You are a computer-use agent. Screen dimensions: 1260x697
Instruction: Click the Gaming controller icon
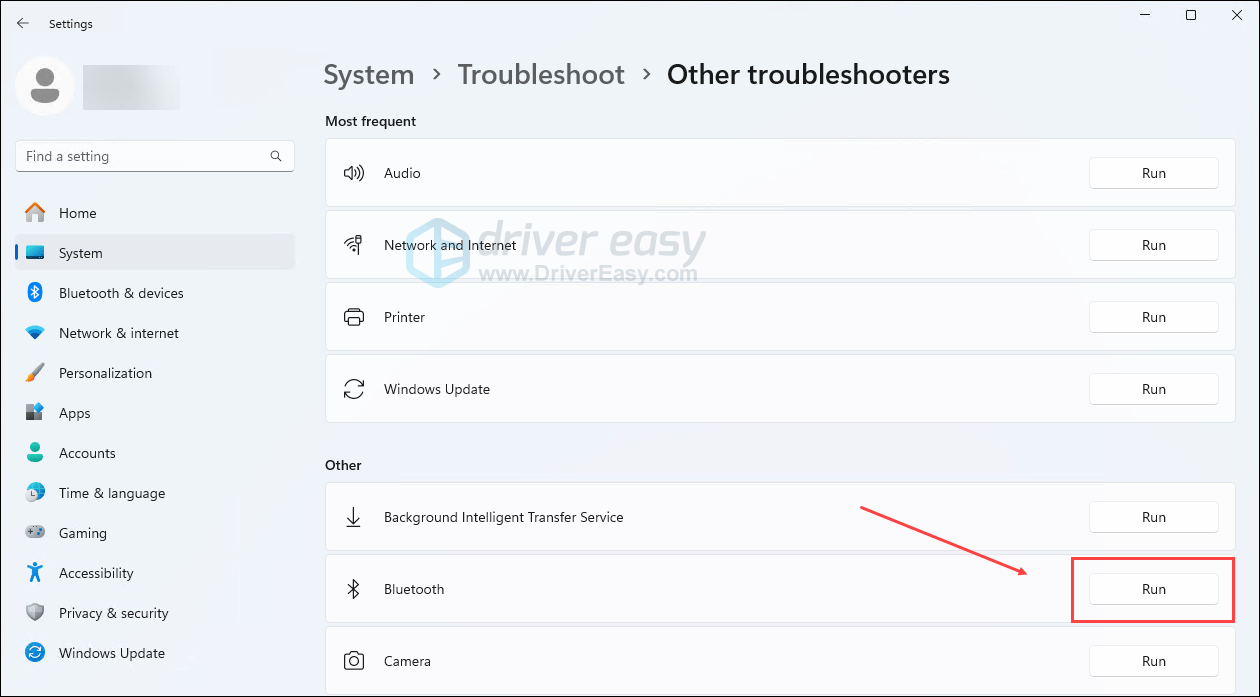click(x=35, y=533)
